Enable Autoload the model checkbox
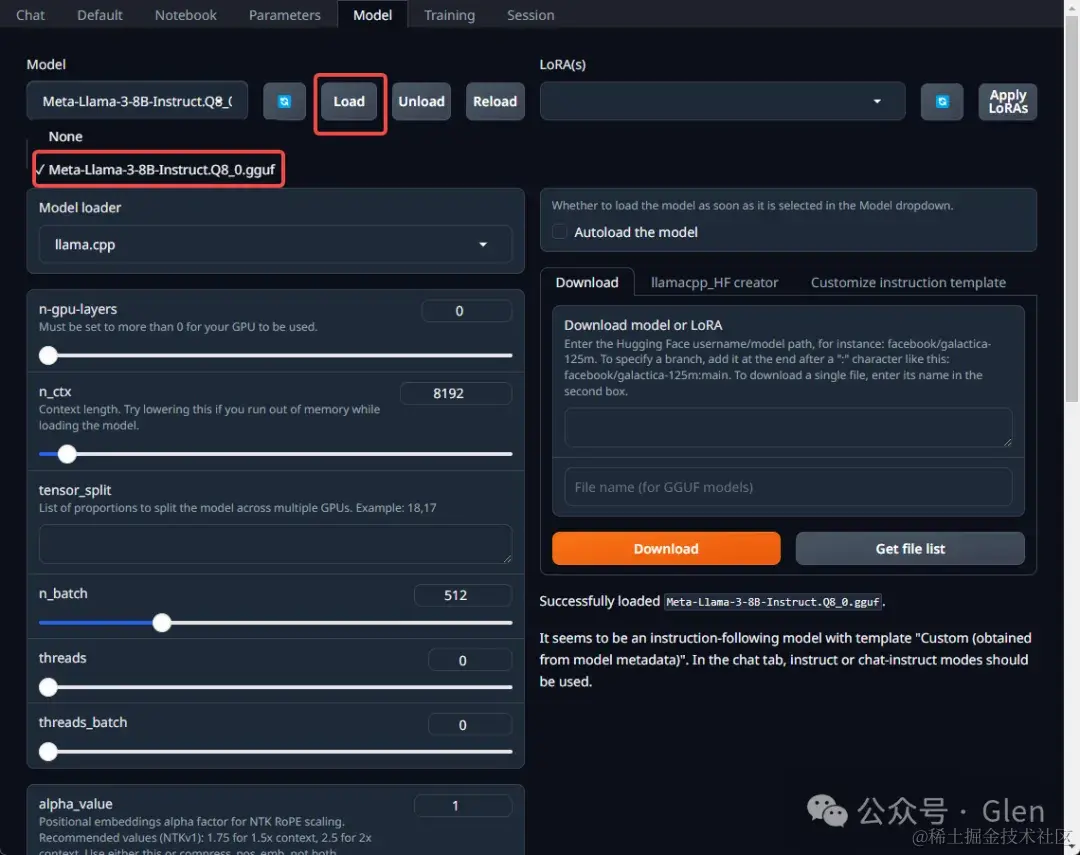Viewport: 1080px width, 855px height. pos(559,231)
